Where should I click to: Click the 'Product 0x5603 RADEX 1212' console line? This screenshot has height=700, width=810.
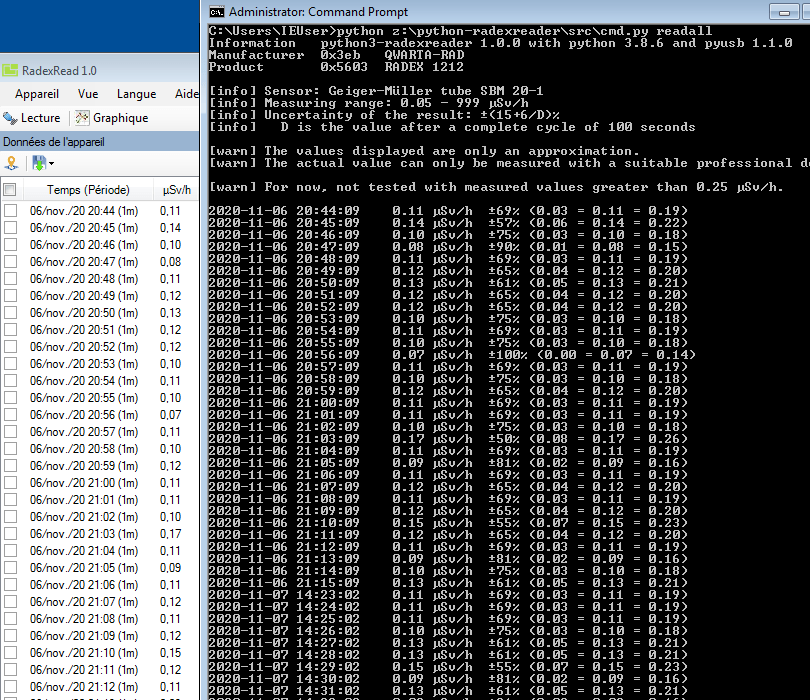click(x=336, y=67)
